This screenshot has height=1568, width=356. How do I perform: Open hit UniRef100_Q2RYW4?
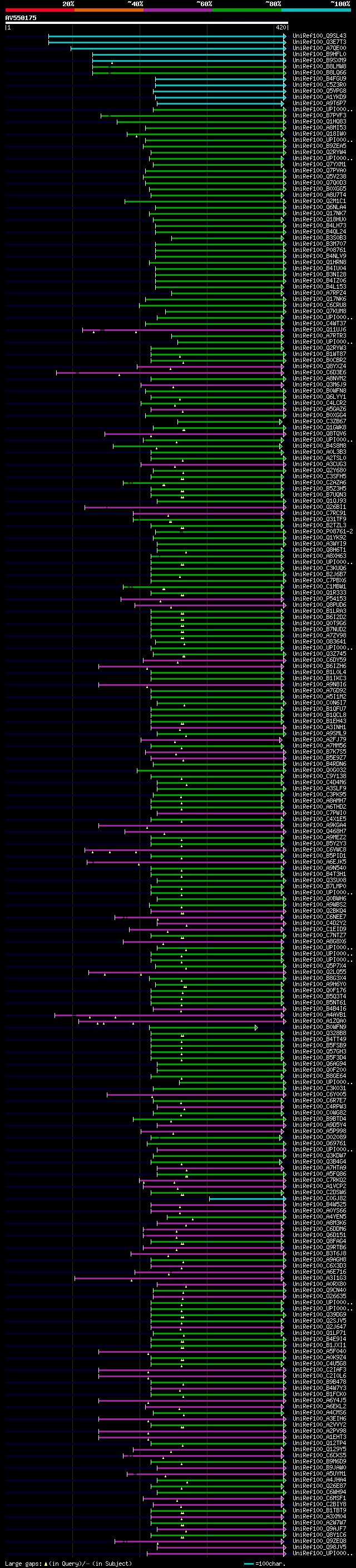click(319, 152)
